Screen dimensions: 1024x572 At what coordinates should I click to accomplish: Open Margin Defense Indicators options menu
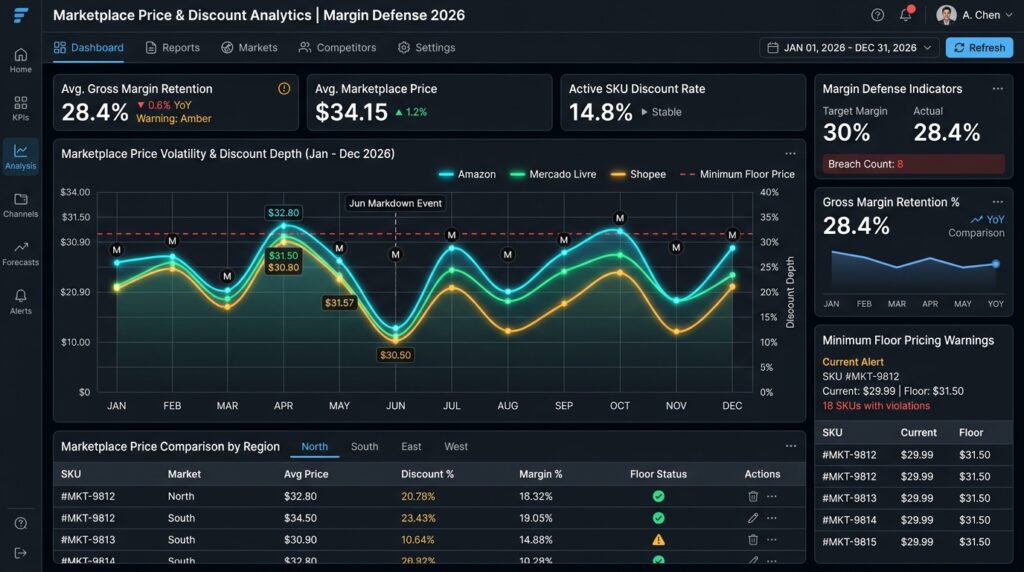[997, 89]
